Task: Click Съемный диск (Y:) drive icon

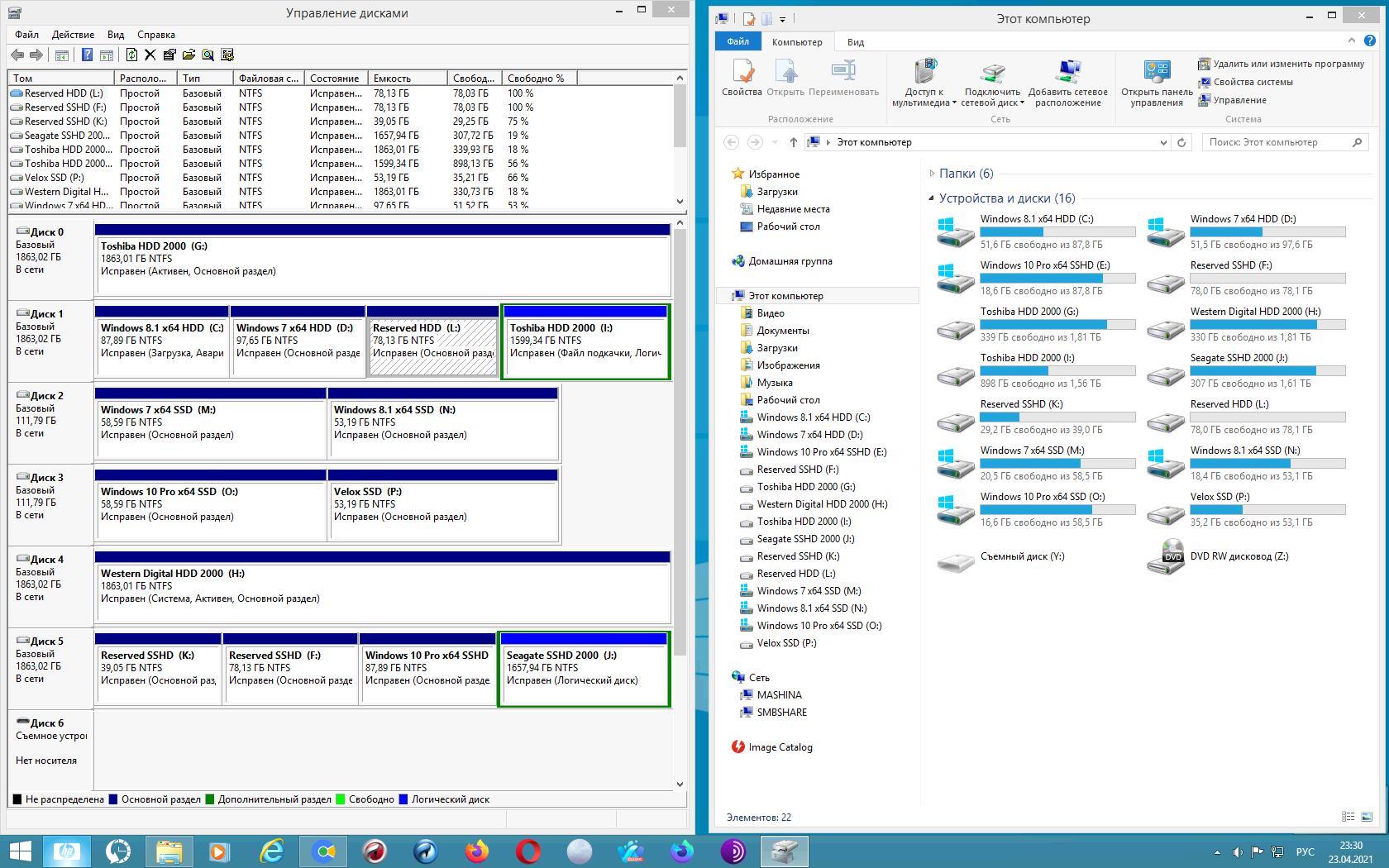Action: click(x=956, y=562)
